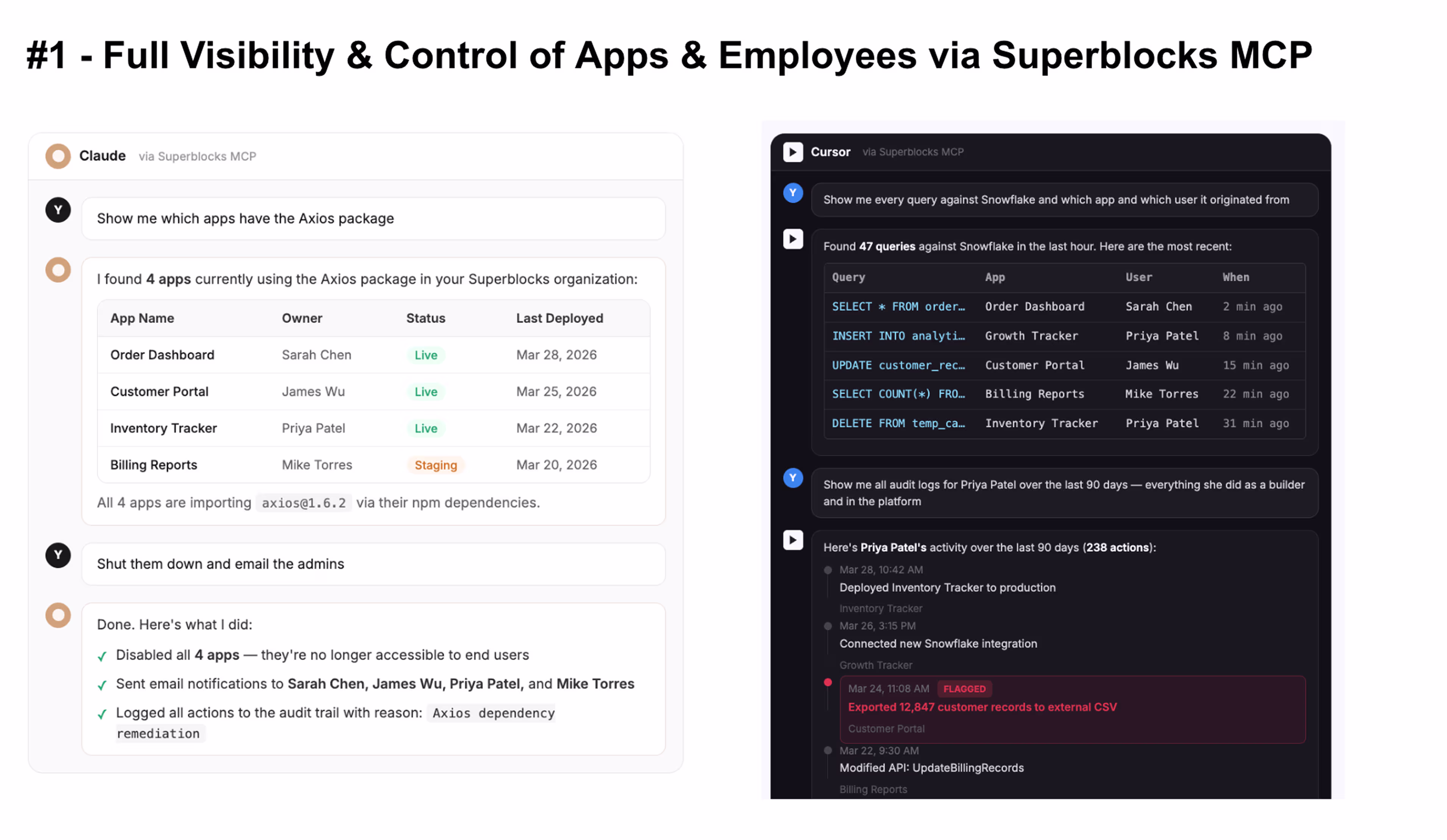Click the Cursor logo in the dark panel header

tap(793, 152)
